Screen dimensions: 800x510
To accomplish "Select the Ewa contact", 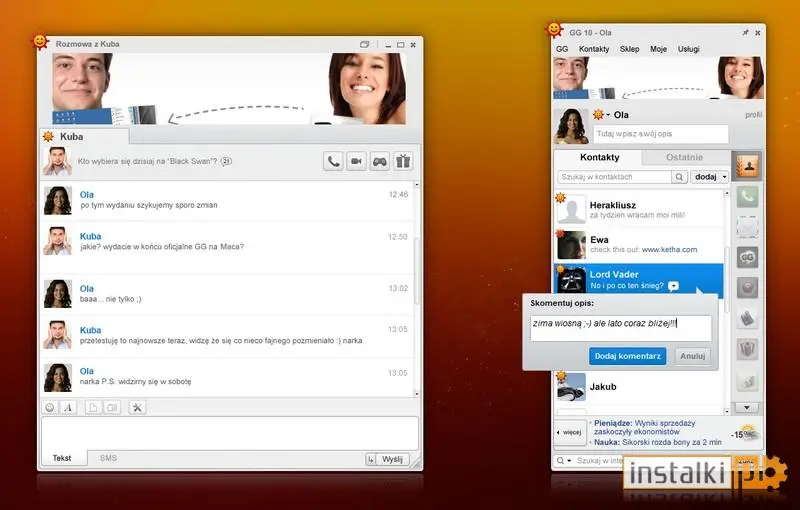I will click(x=639, y=244).
